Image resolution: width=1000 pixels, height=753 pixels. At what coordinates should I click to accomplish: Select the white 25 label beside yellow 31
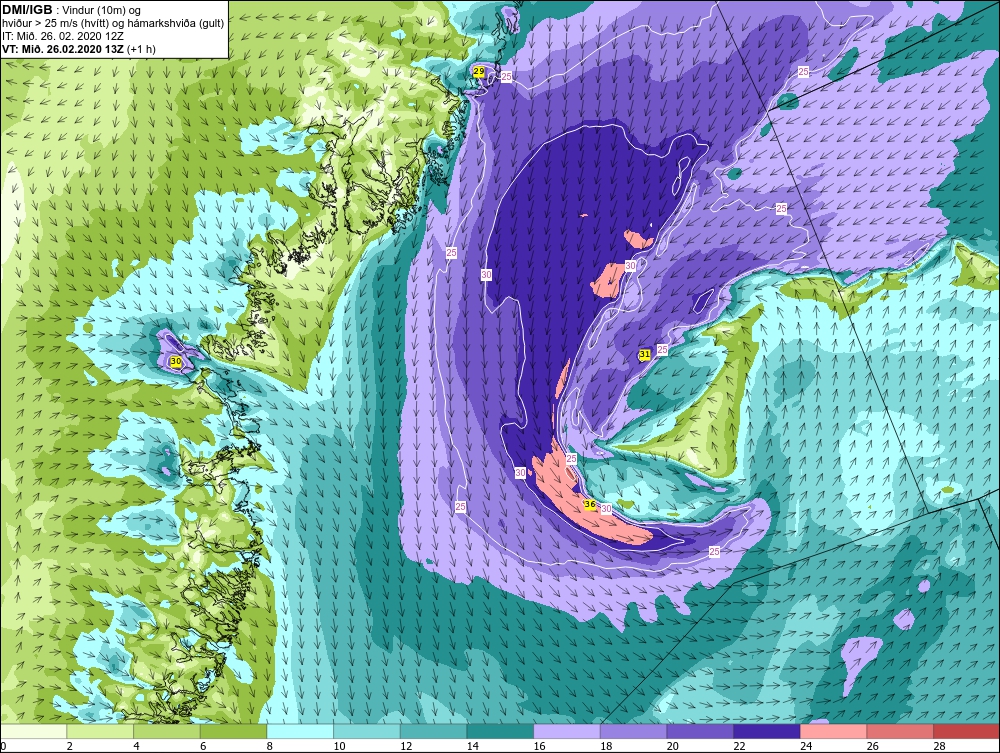662,349
